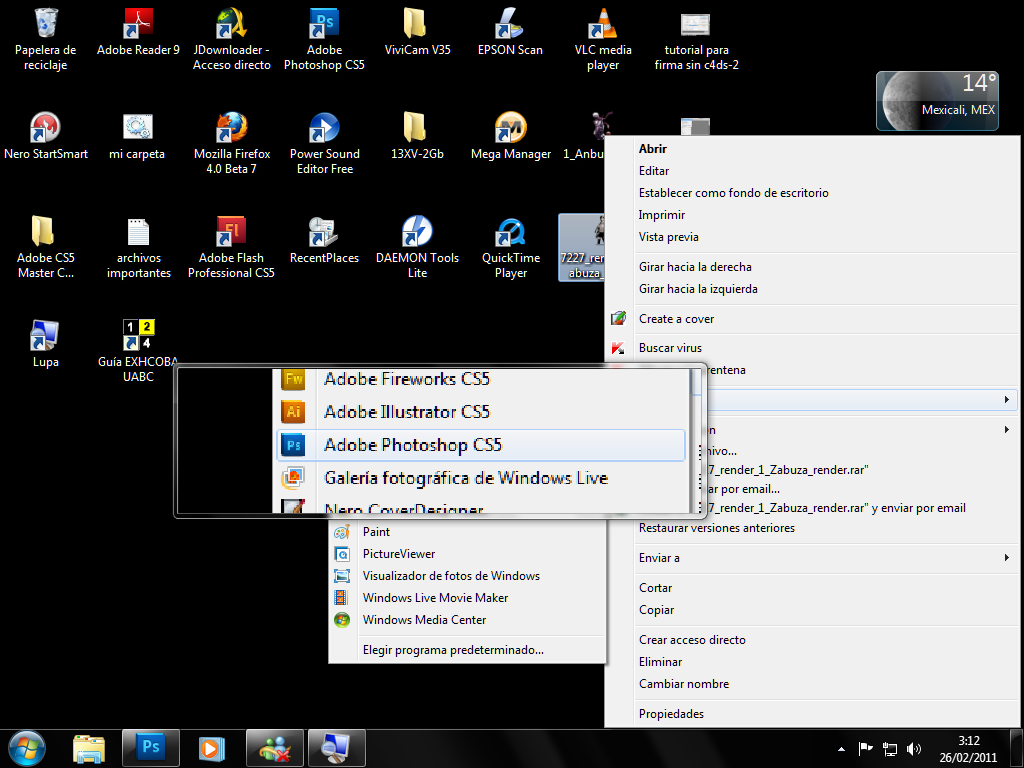1024x768 pixels.
Task: Select the mi carpeta icon
Action: pos(137,136)
